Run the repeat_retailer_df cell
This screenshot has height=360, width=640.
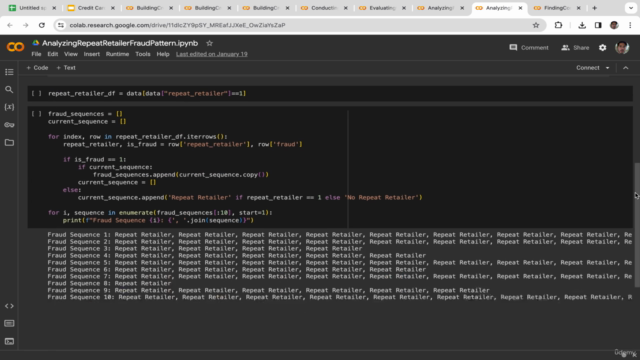[x=36, y=93]
